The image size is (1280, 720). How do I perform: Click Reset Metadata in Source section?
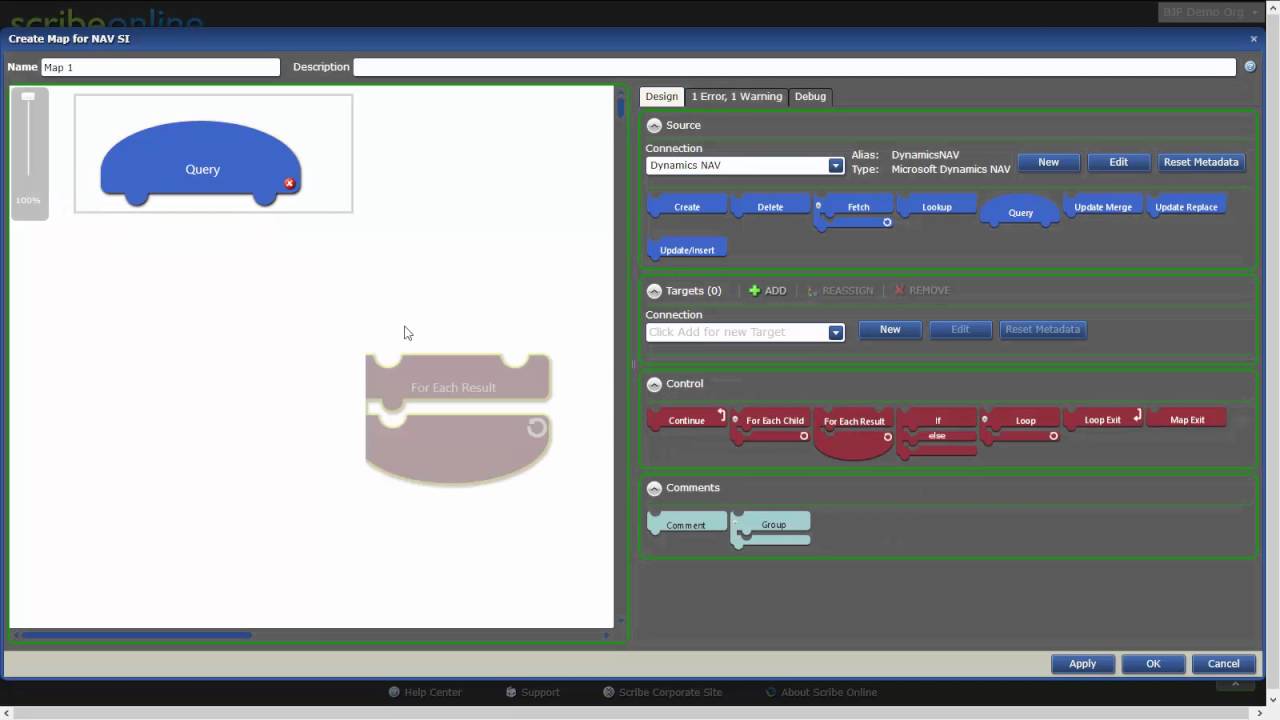[x=1201, y=162]
